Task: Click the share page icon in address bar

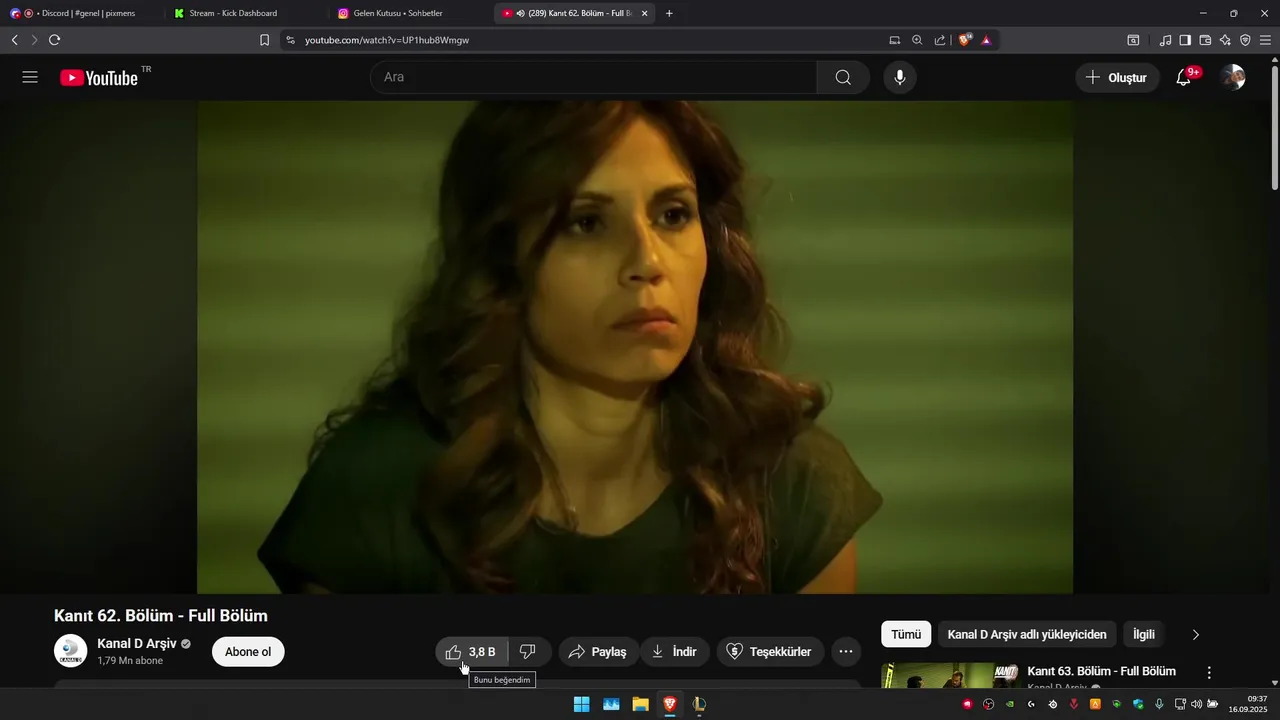Action: tap(940, 40)
